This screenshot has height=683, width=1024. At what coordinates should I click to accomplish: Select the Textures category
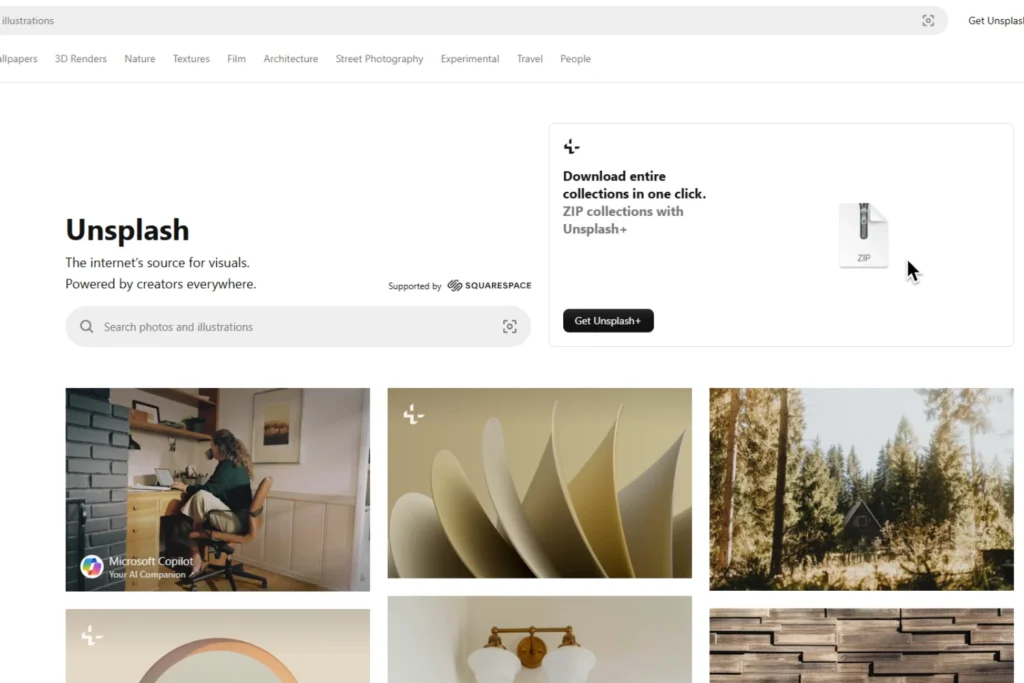point(191,59)
